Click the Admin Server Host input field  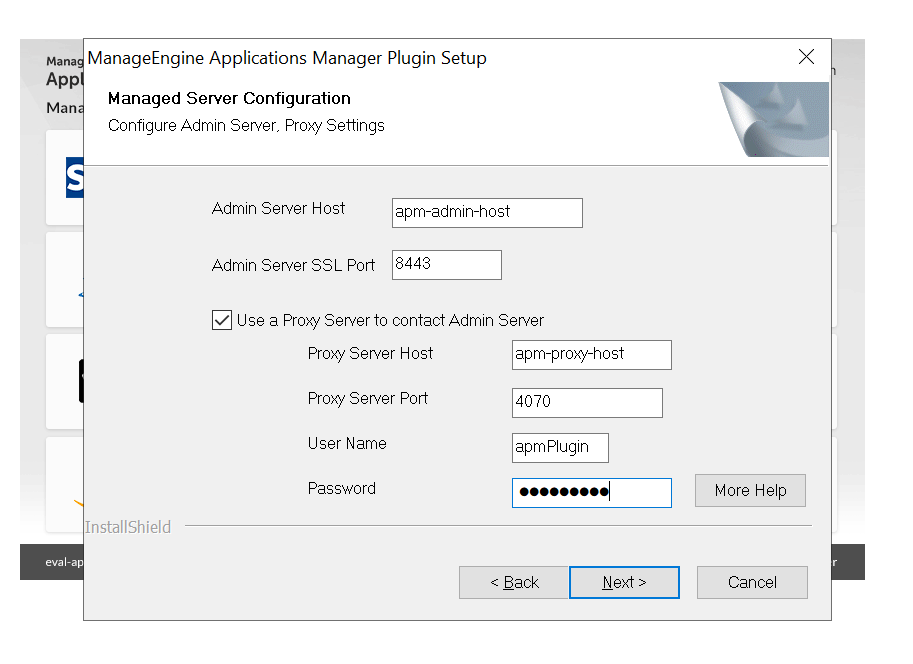pos(487,213)
